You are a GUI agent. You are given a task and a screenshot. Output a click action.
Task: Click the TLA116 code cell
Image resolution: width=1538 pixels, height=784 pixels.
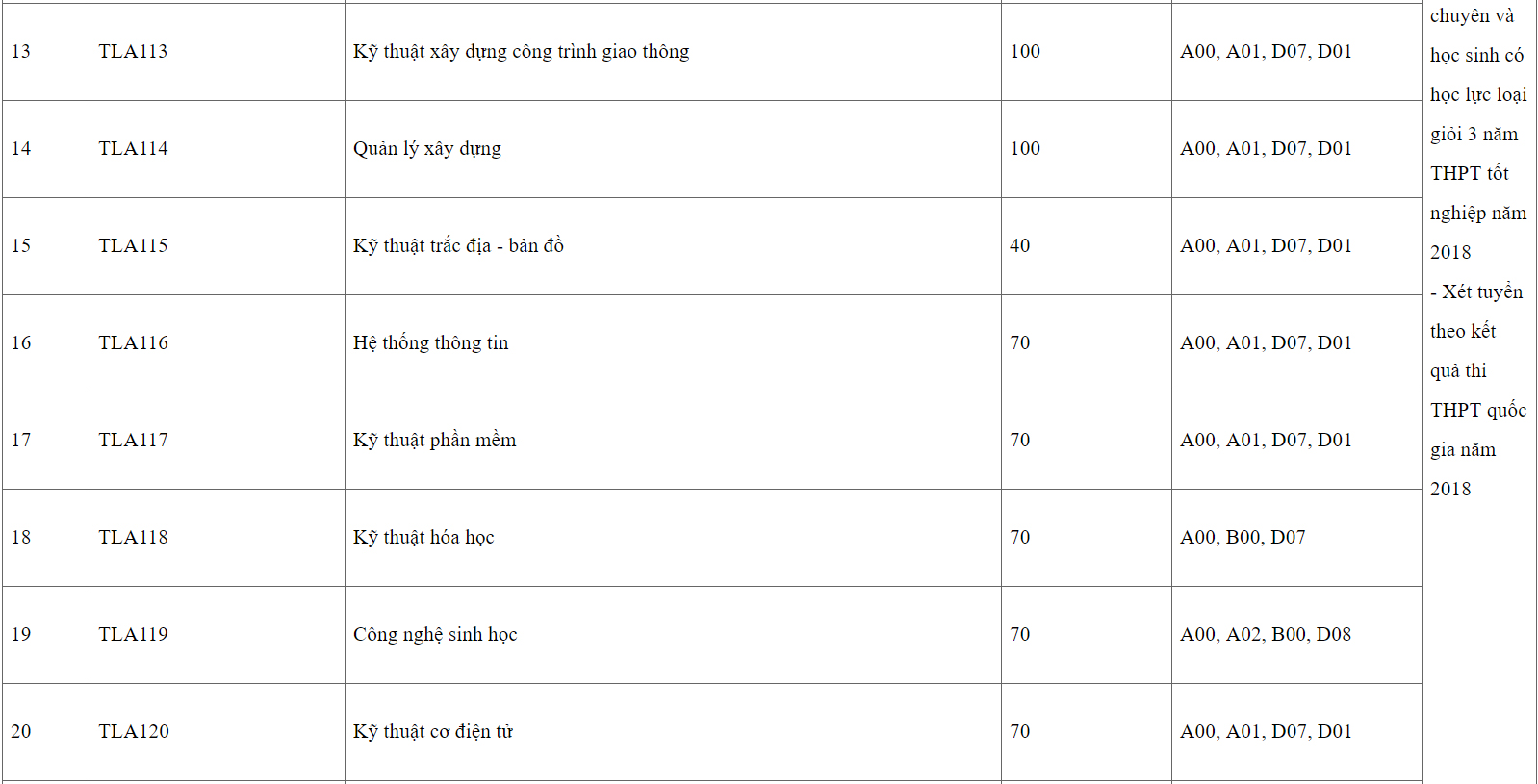(133, 343)
